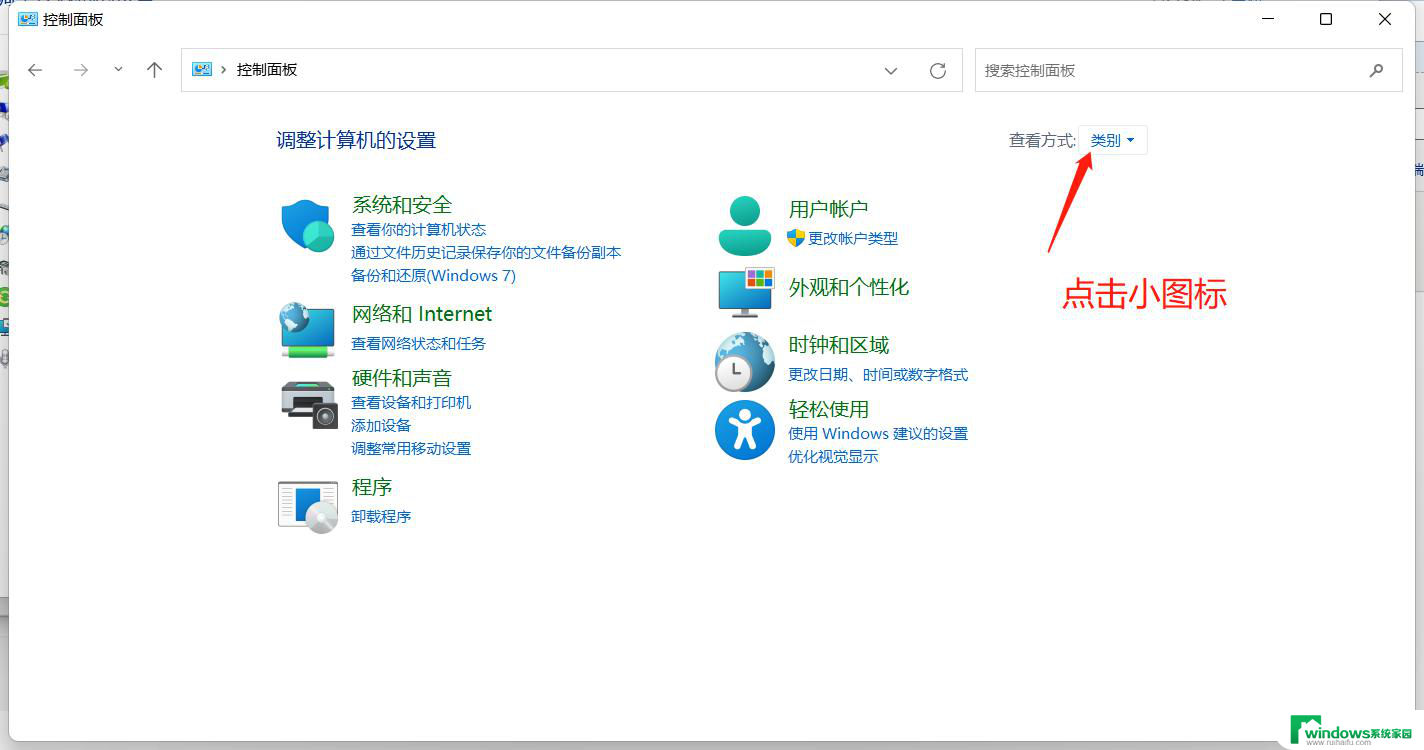1424x750 pixels.
Task: Go up one level with the up arrow
Action: tap(154, 70)
